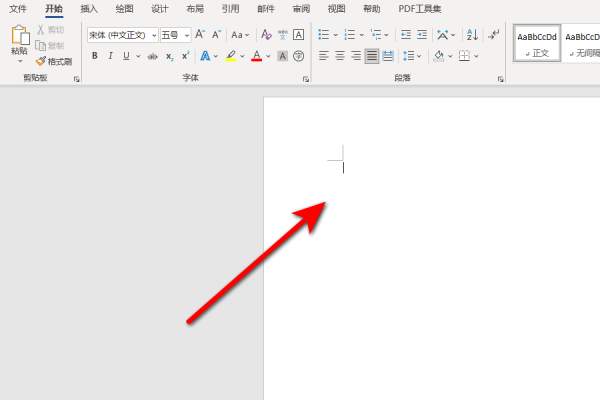Open the font size dropdown
This screenshot has height=400, width=600.
(186, 35)
